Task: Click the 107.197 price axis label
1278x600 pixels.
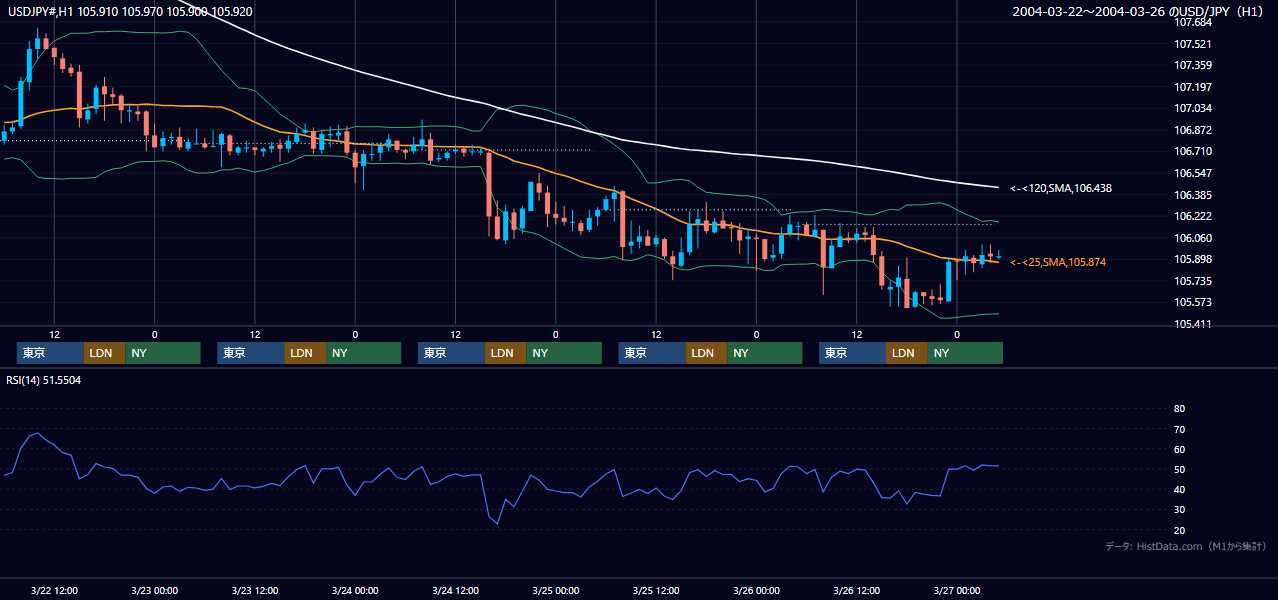Action: tap(1192, 87)
